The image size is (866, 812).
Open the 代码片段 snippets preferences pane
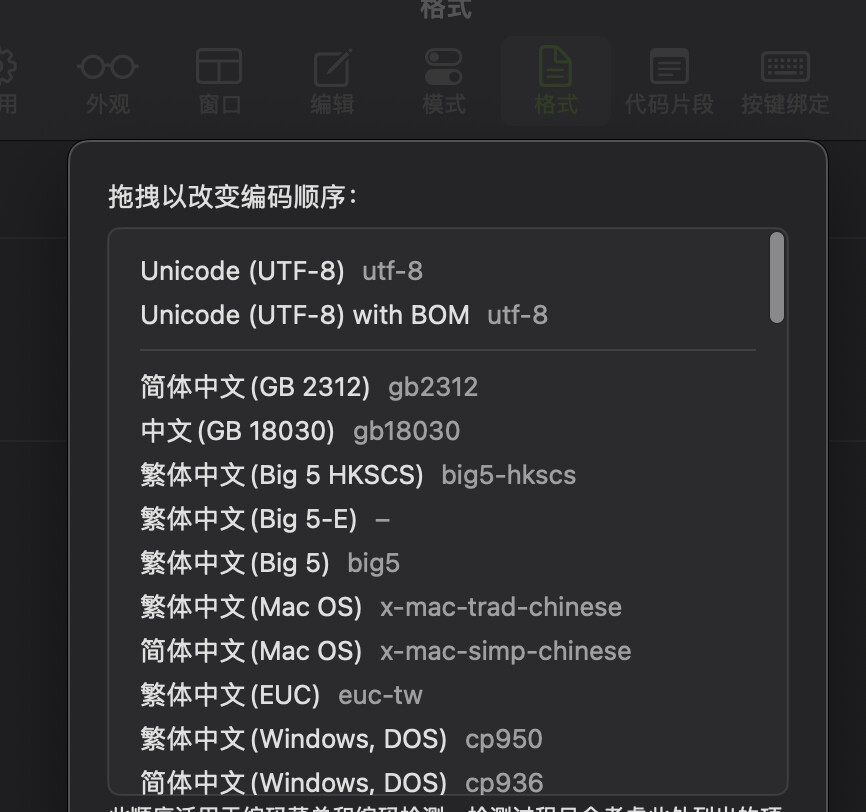pos(669,82)
